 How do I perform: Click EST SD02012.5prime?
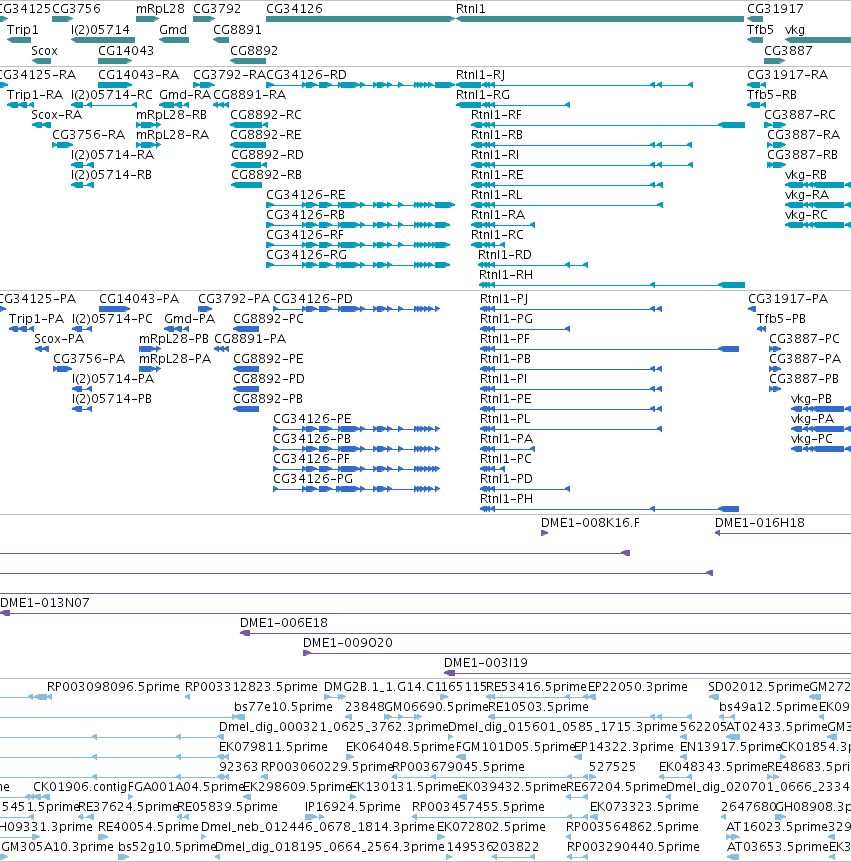click(759, 687)
